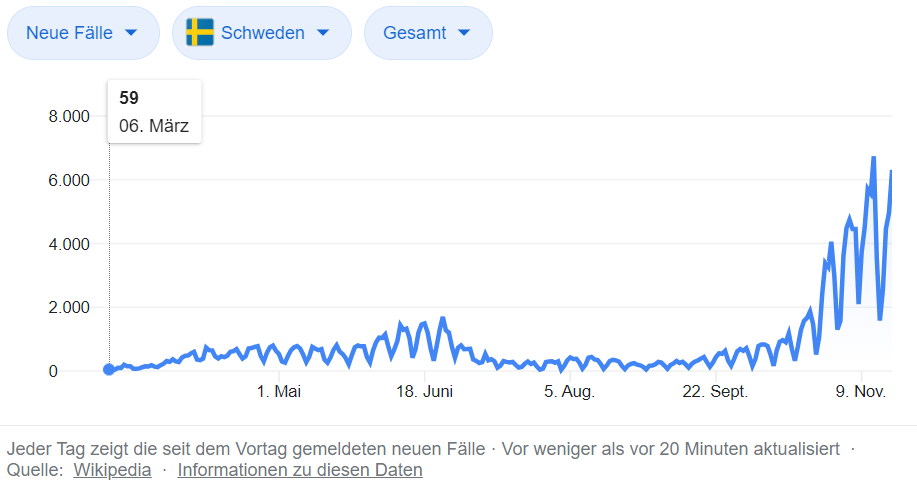Click the 1. Mai axis label
The image size is (917, 482).
click(279, 392)
